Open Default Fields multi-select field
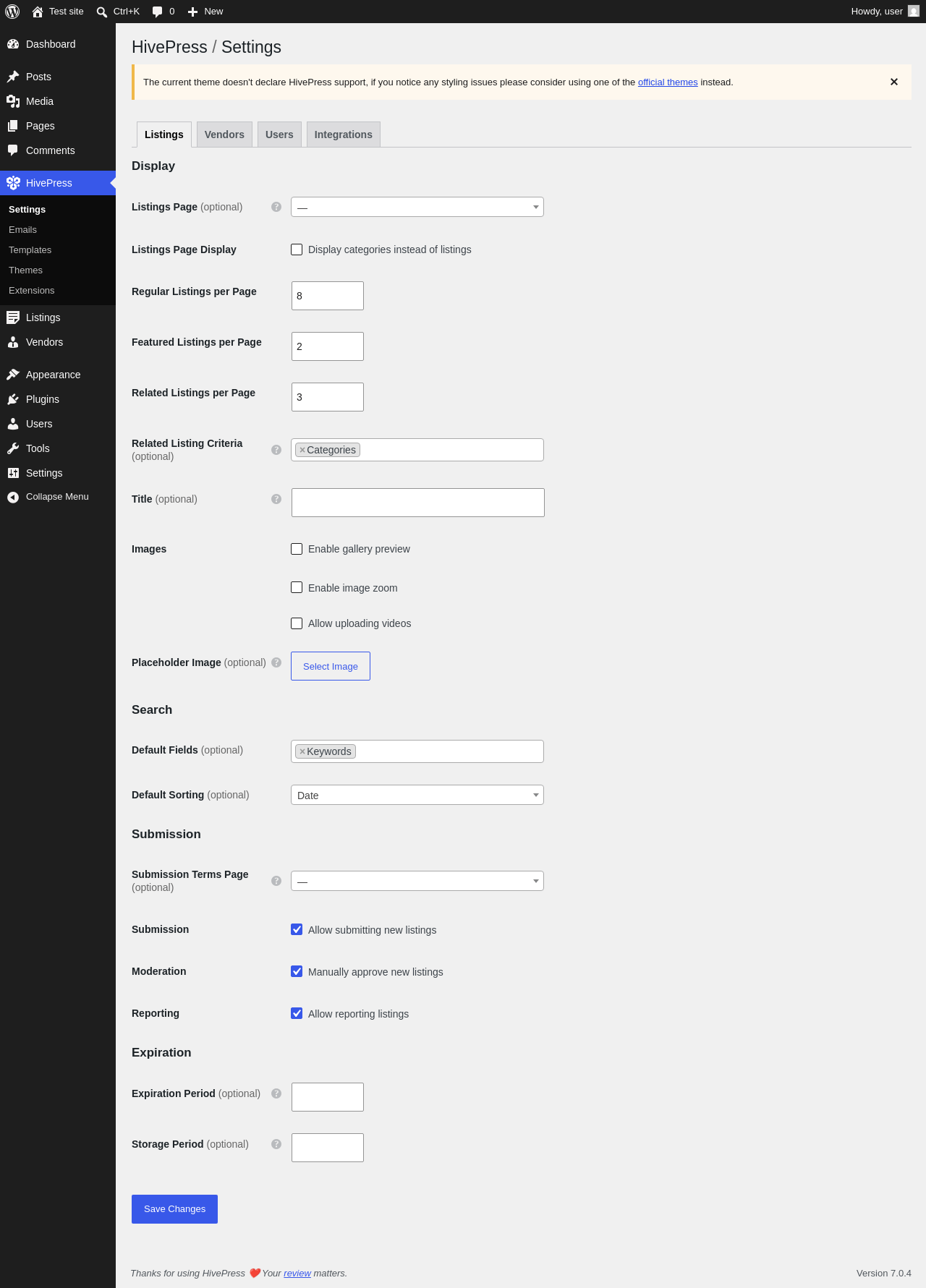The image size is (926, 1288). [x=417, y=751]
